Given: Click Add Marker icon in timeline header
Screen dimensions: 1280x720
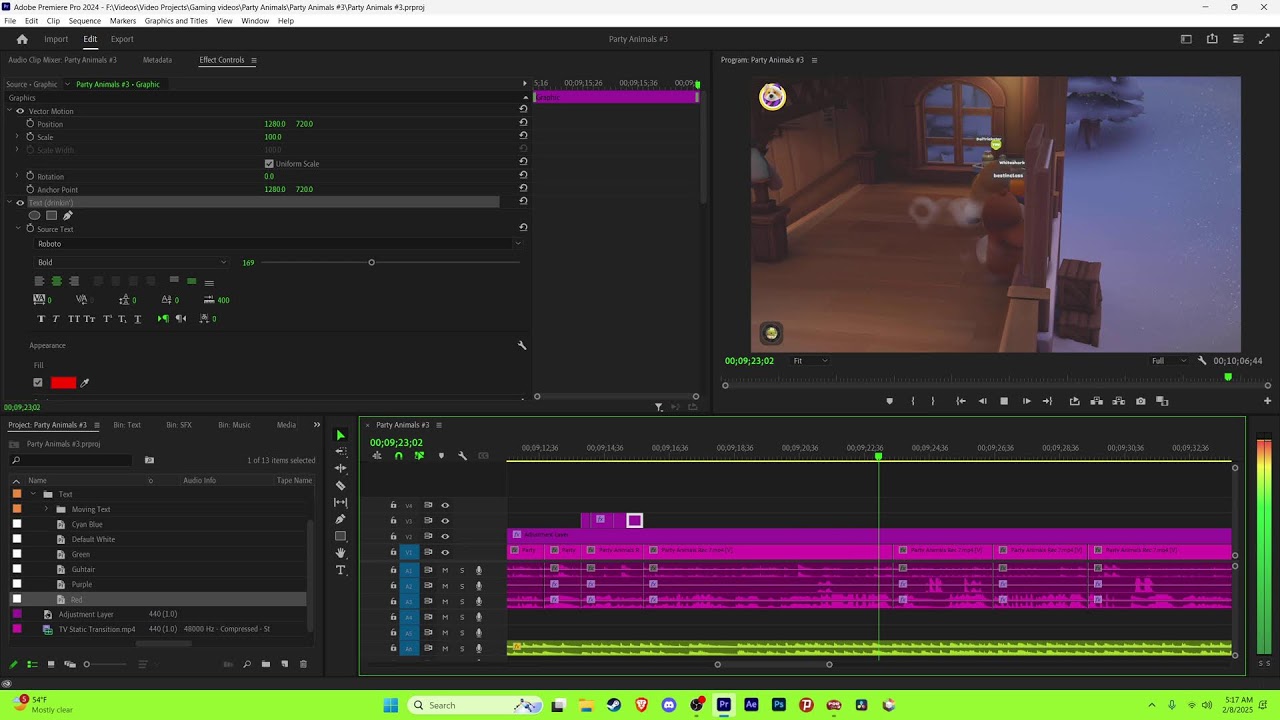Looking at the screenshot, I should pos(441,456).
